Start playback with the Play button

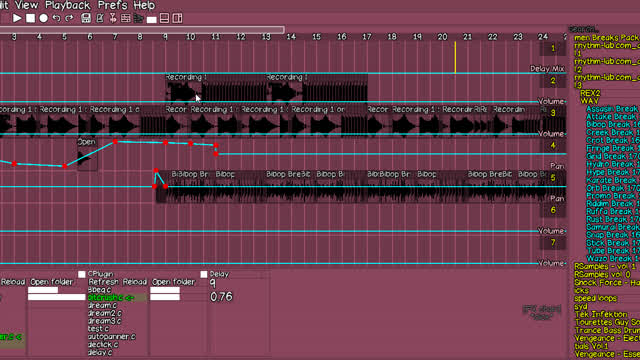coord(17,18)
